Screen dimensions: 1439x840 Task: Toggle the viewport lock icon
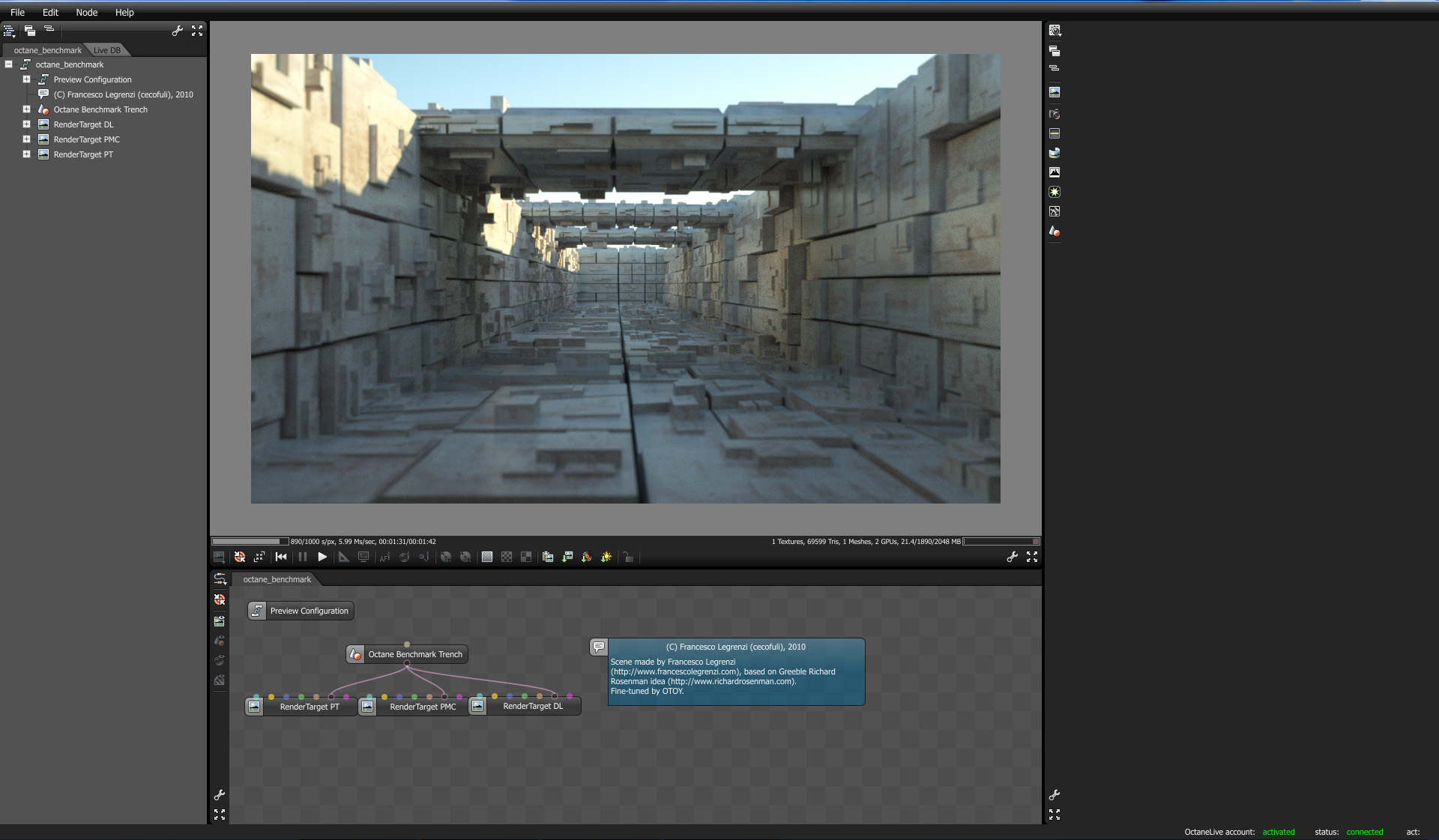click(628, 557)
